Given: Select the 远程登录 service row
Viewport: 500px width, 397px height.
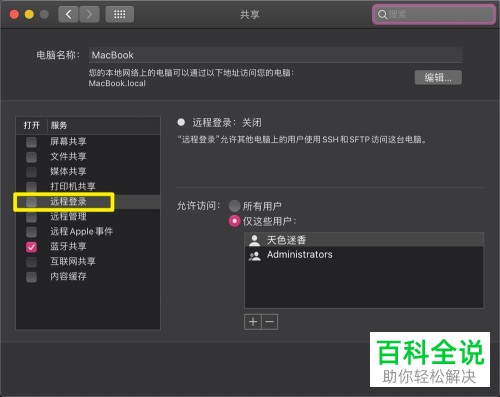Looking at the screenshot, I should (x=88, y=201).
